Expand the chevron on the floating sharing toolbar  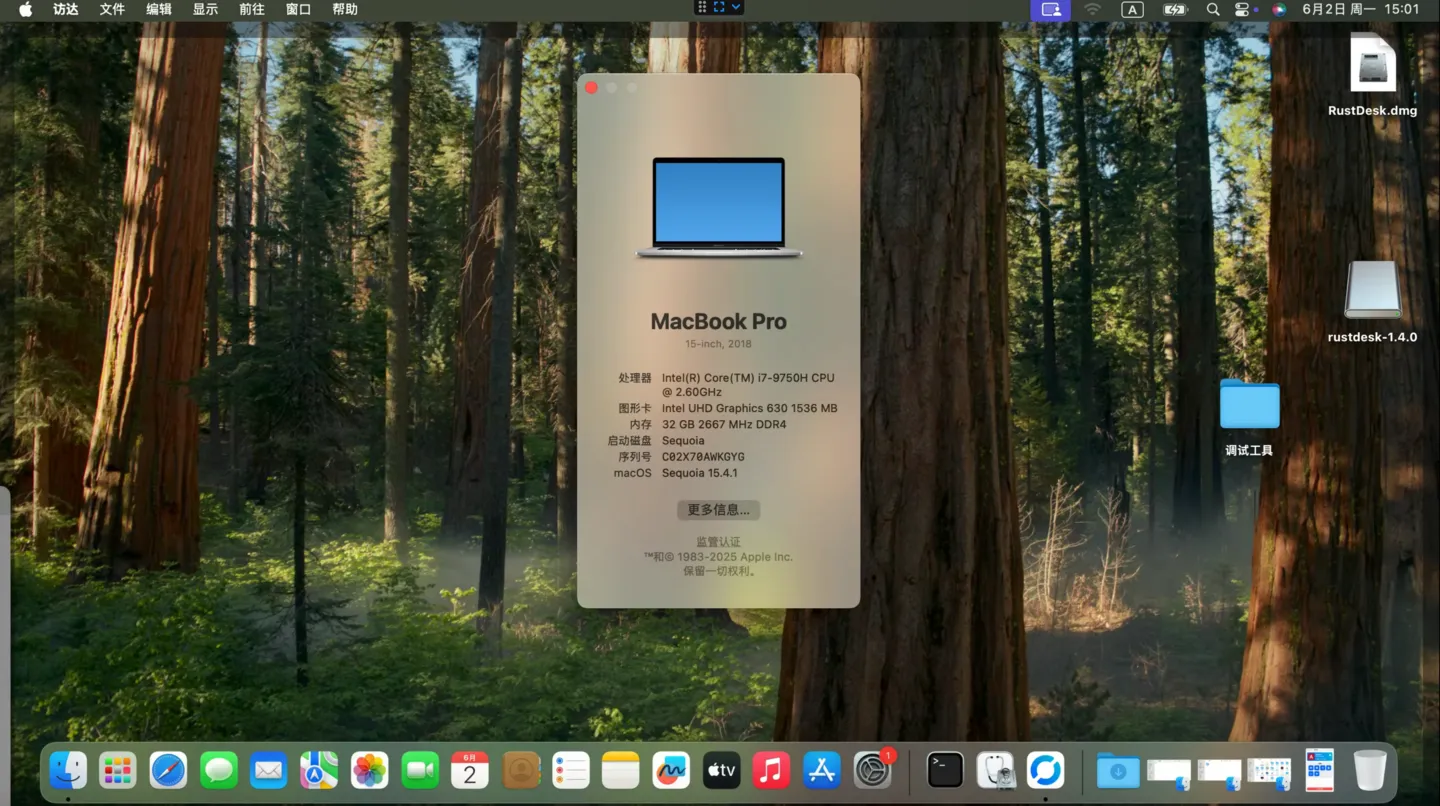(x=736, y=7)
